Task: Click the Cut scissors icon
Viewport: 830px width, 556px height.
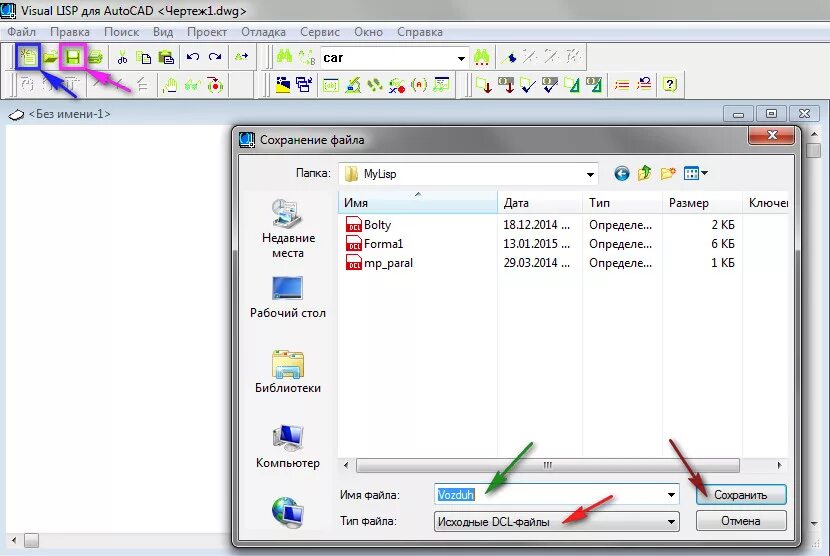Action: pyautogui.click(x=122, y=57)
